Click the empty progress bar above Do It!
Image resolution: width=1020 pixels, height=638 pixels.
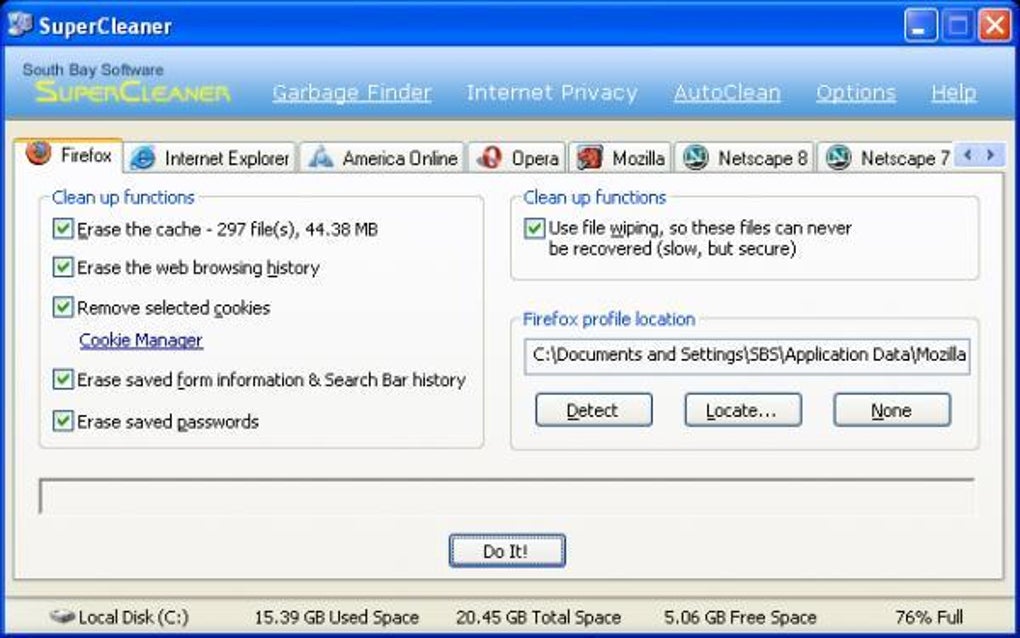pos(507,497)
